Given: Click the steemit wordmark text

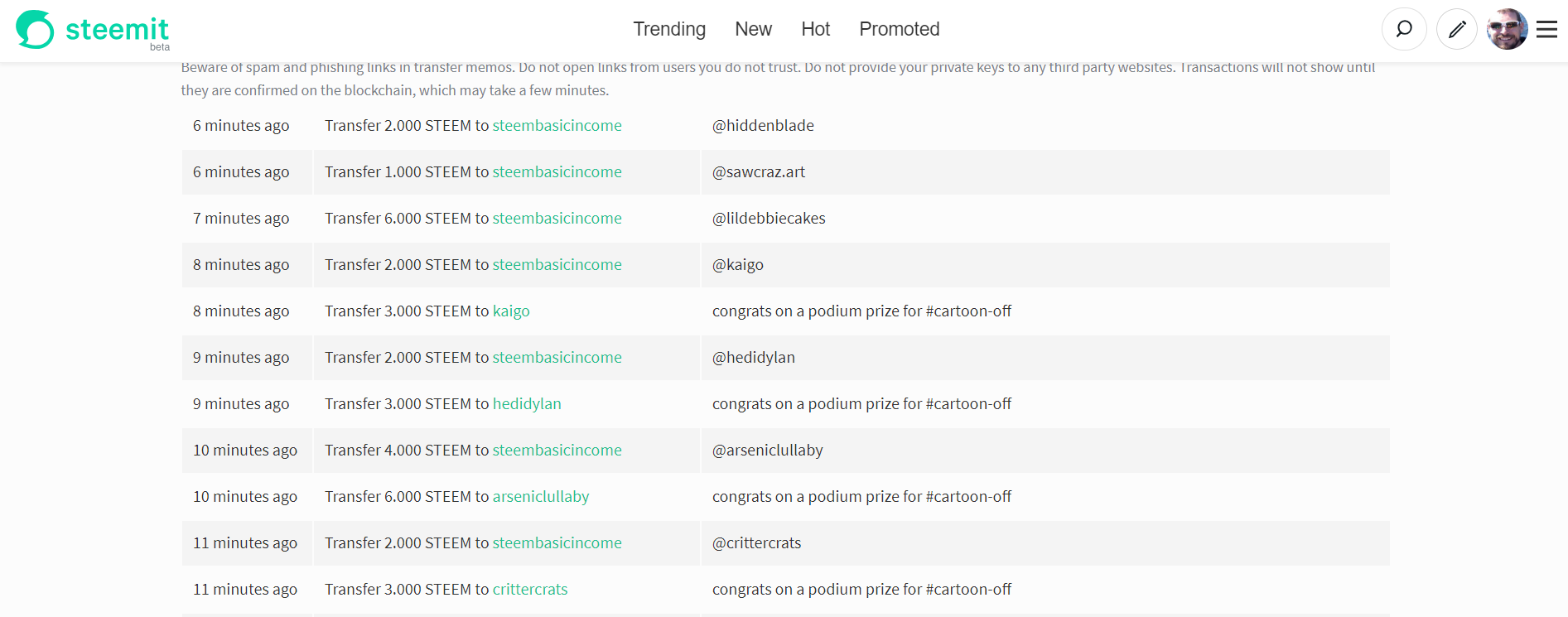Looking at the screenshot, I should tap(117, 30).
